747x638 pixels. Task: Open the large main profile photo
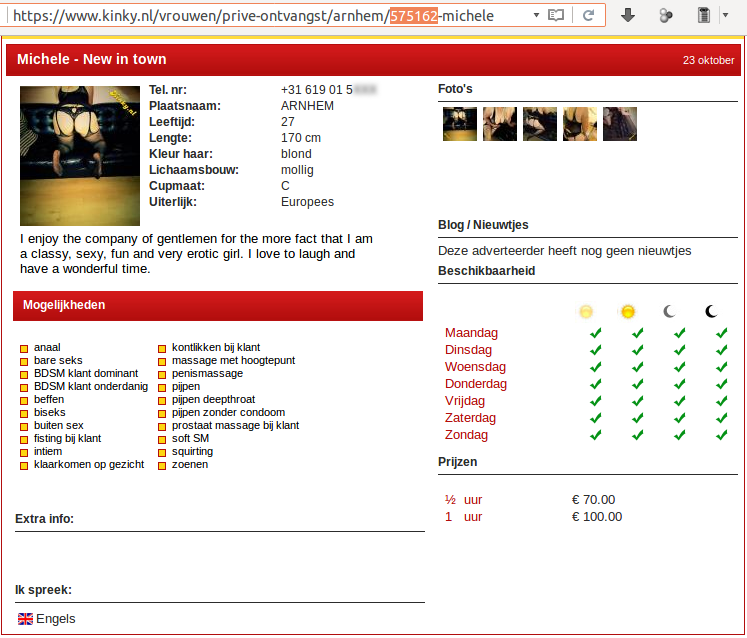pos(80,156)
